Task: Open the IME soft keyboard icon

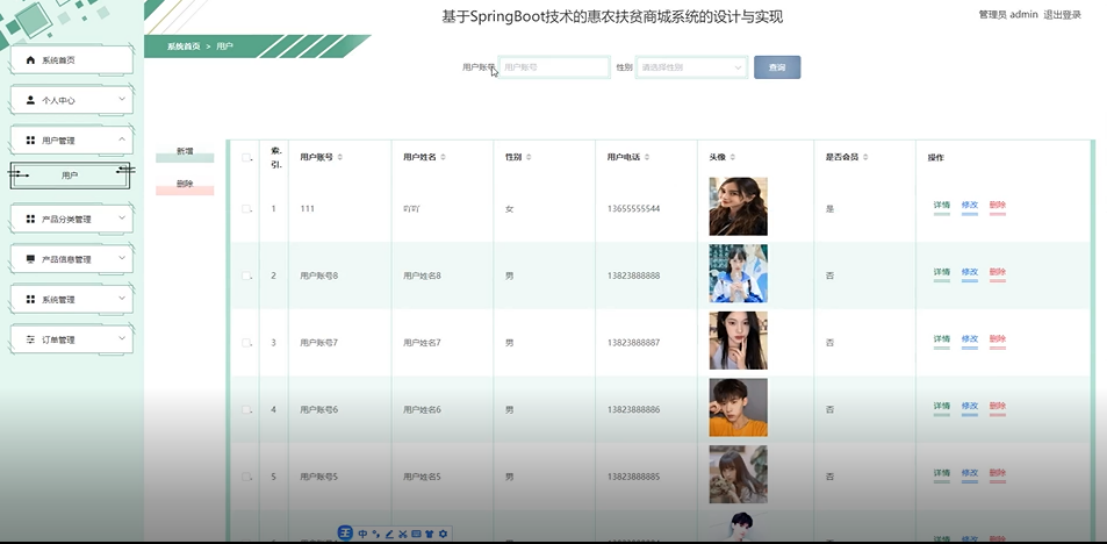Action: (x=416, y=534)
